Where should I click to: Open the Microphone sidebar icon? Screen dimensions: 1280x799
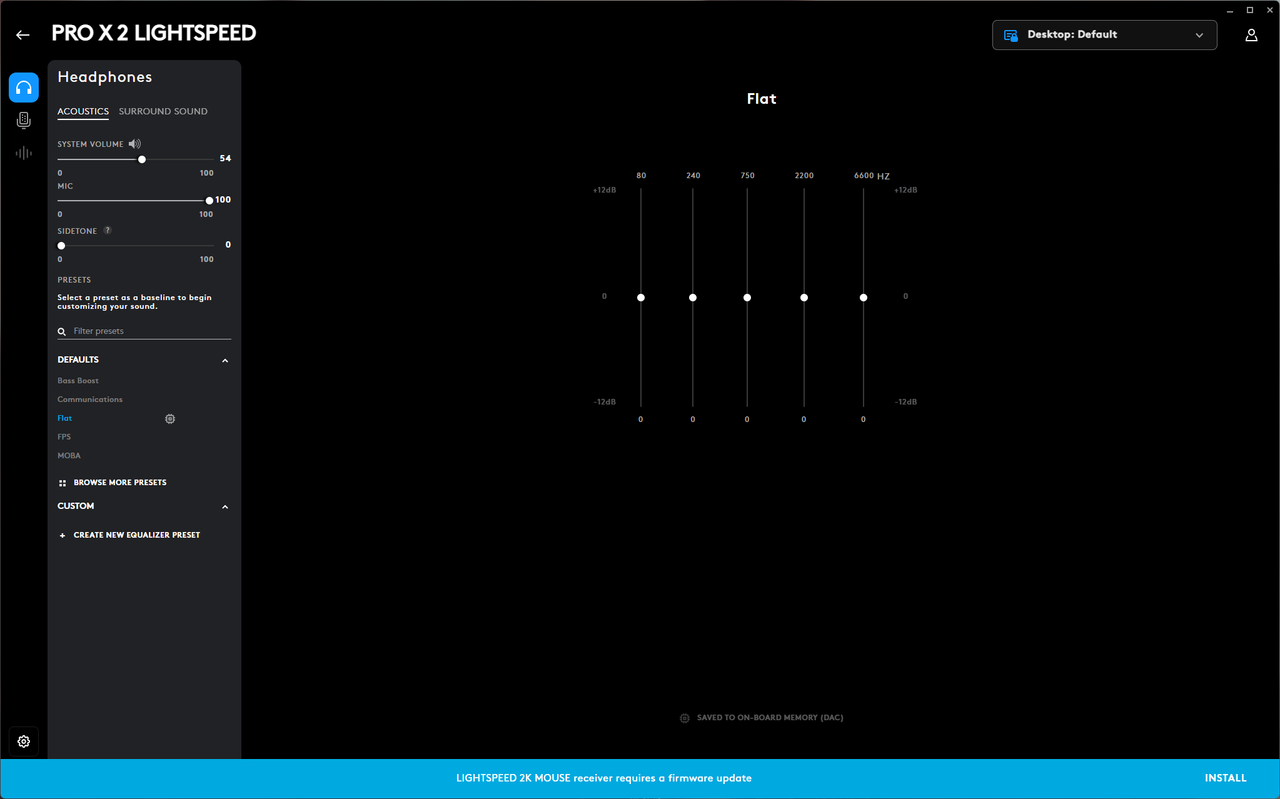(x=24, y=121)
